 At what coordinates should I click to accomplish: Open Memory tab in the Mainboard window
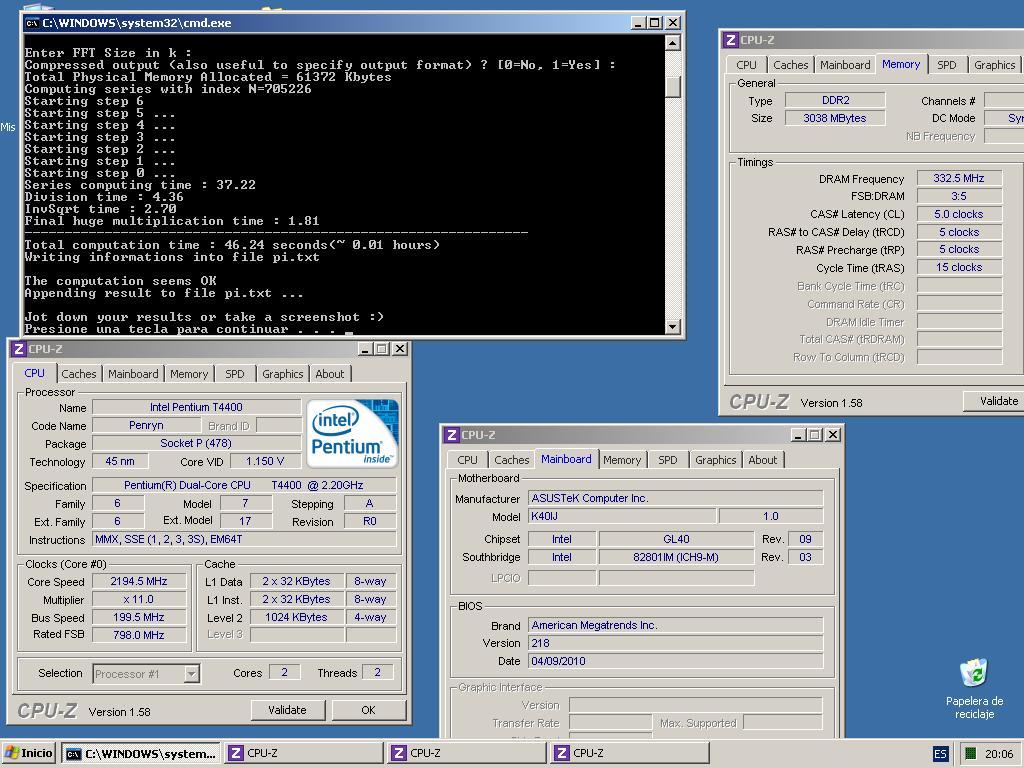point(622,460)
